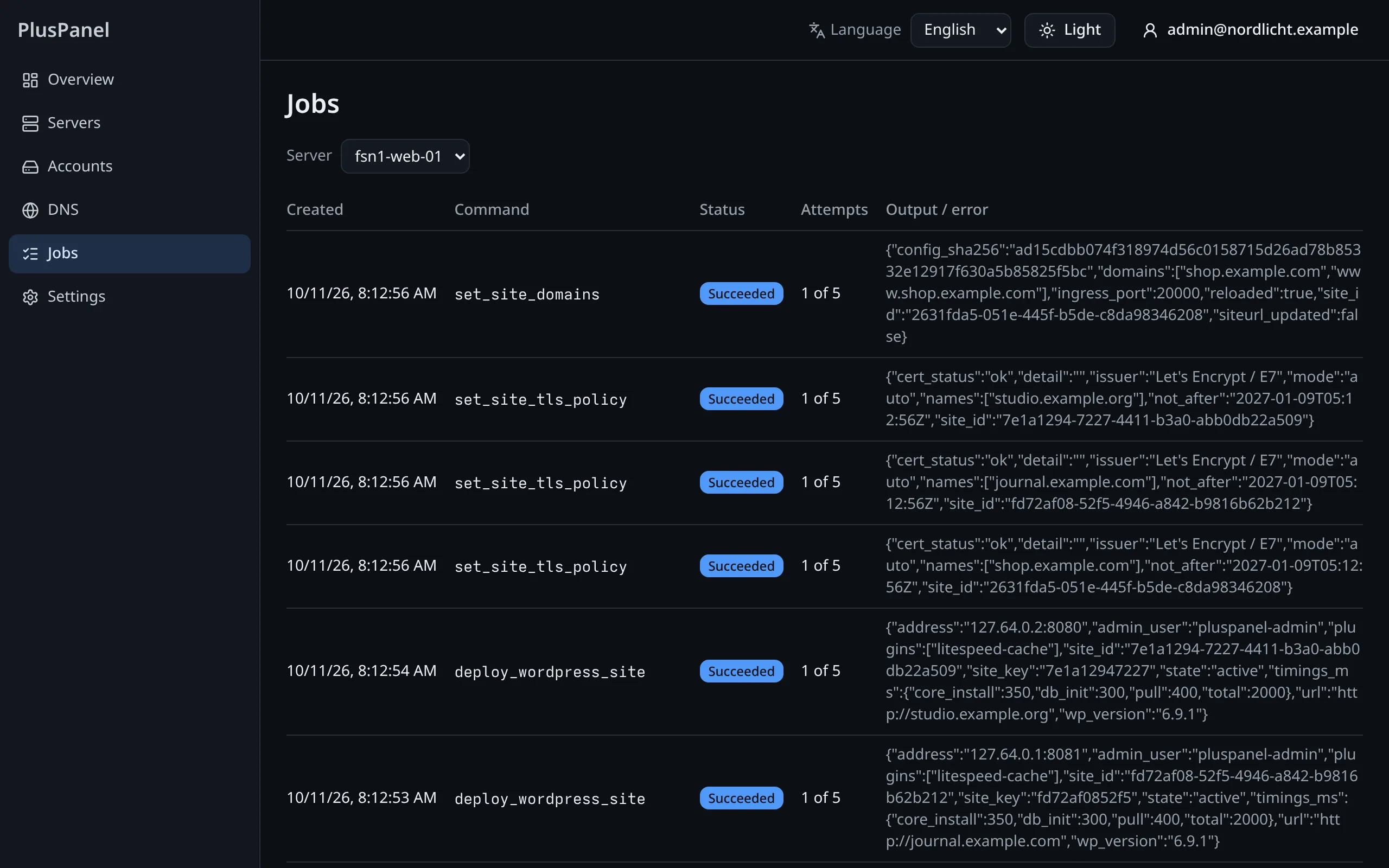Click the Language translate icon

[x=817, y=30]
